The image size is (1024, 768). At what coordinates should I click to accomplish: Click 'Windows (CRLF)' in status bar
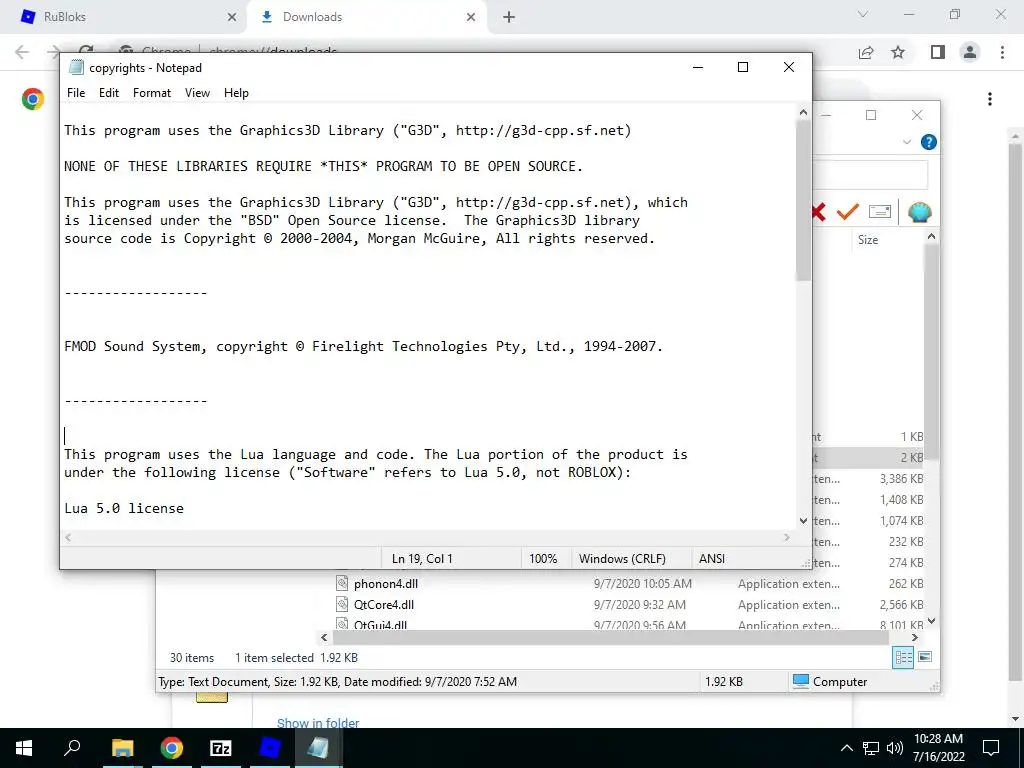tap(622, 558)
